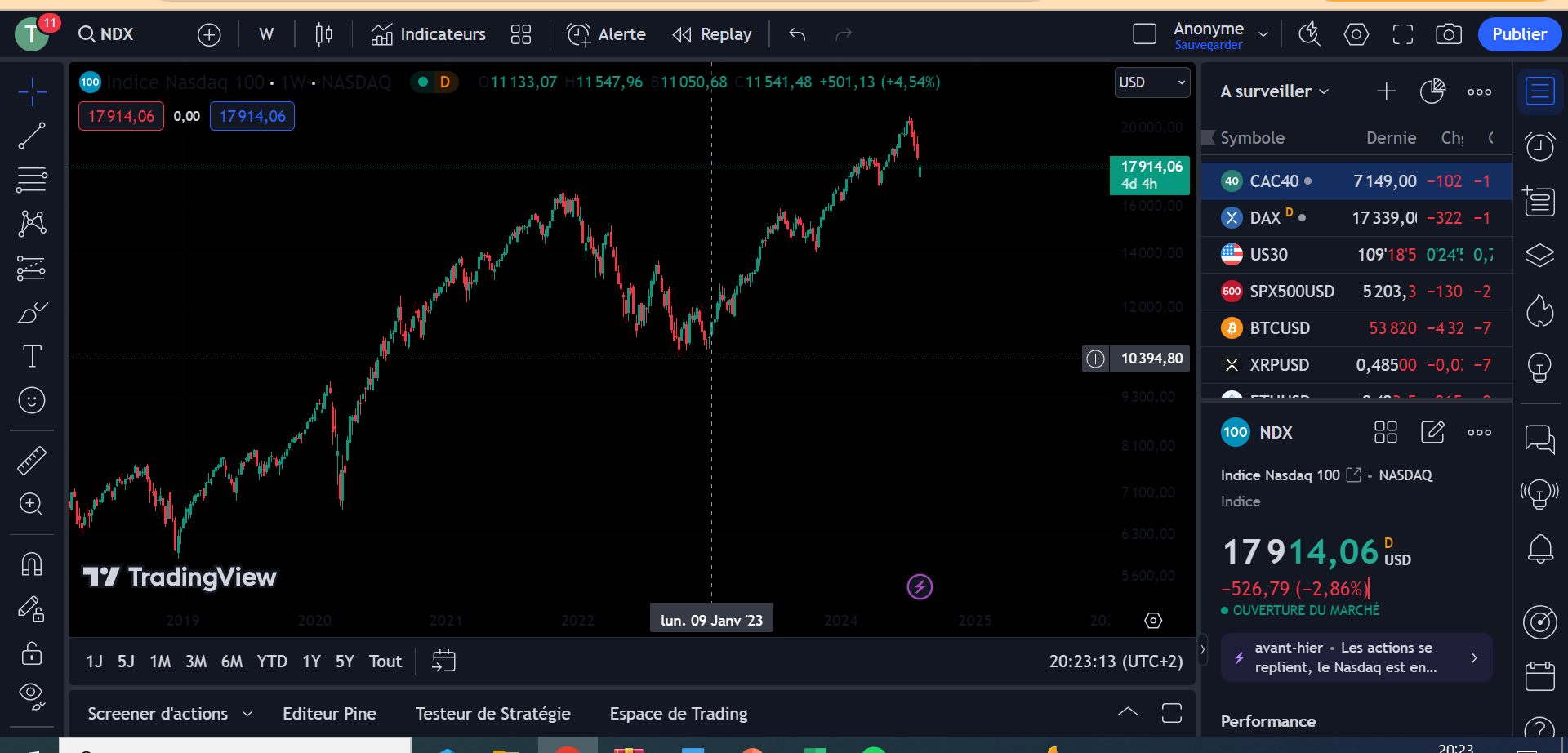Open the watchlist advanced view pie icon
Image resolution: width=1568 pixels, height=753 pixels.
pyautogui.click(x=1432, y=91)
